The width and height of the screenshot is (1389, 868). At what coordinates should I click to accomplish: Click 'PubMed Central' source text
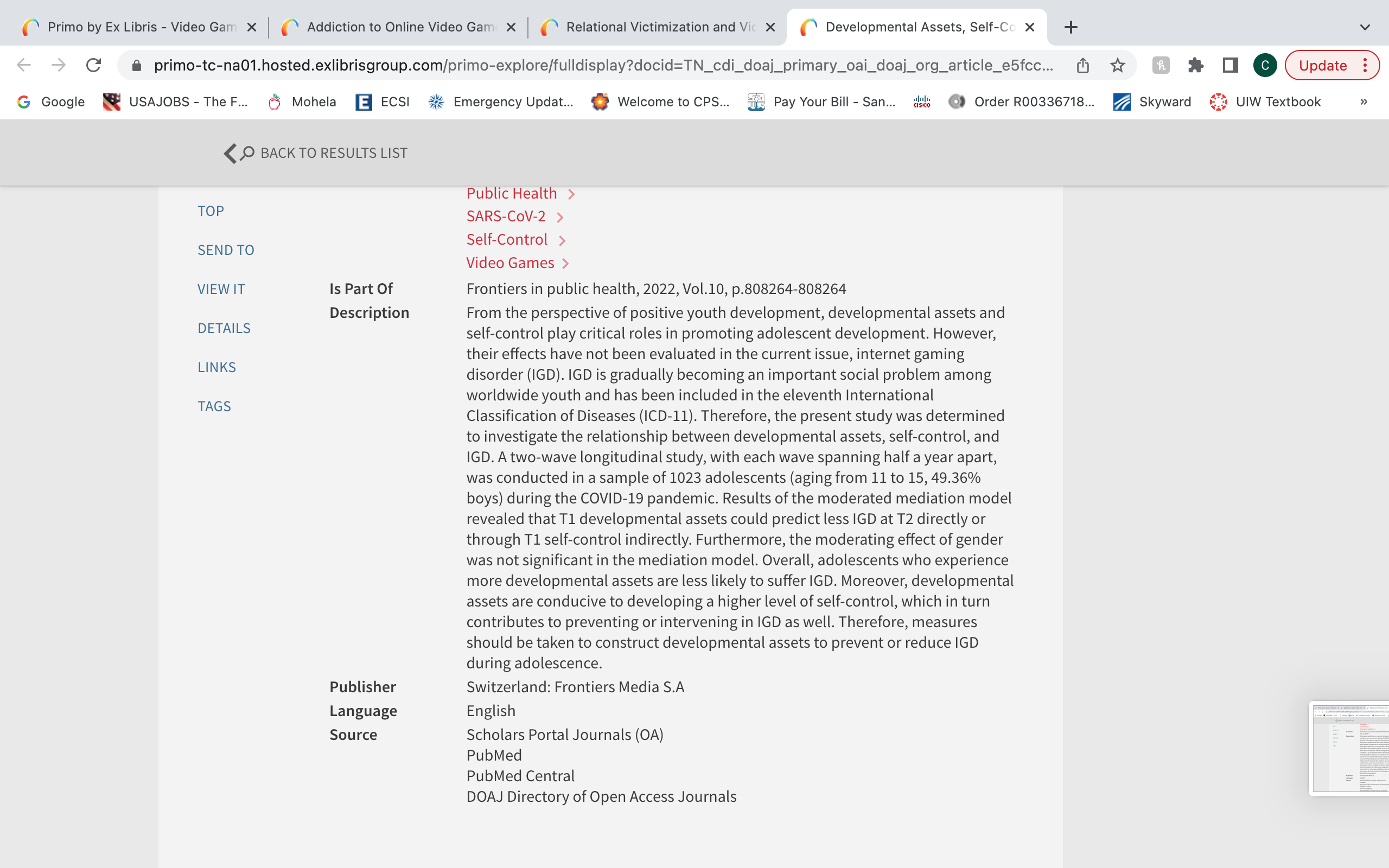pos(520,776)
